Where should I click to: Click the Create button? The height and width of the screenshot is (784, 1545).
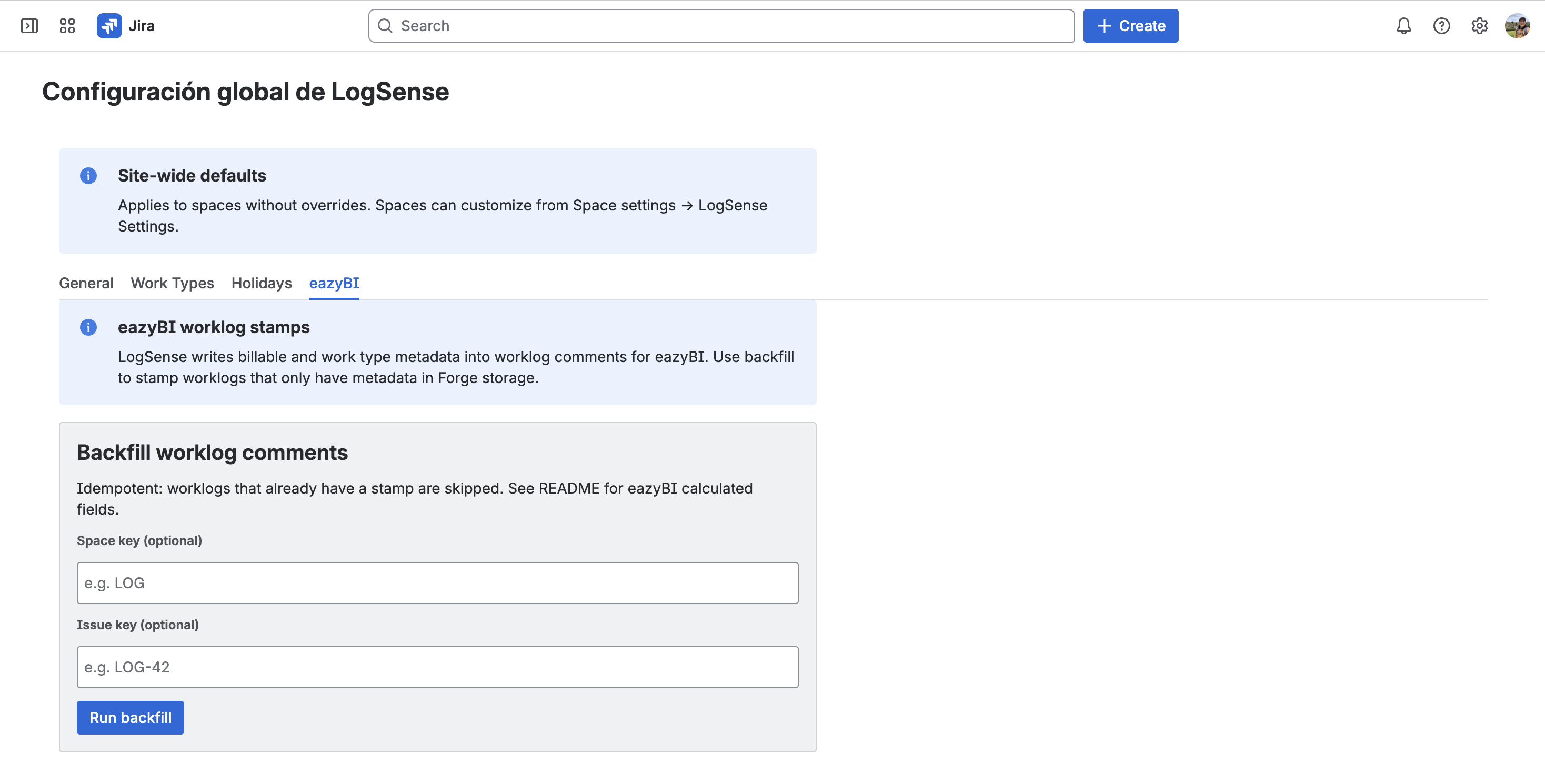(x=1130, y=26)
